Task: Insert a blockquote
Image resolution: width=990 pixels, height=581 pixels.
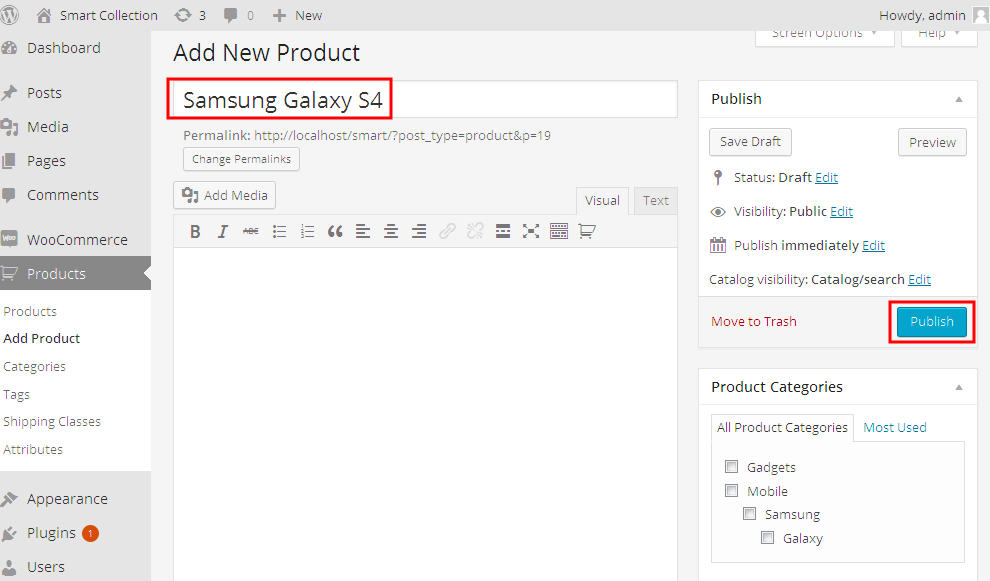Action: 335,232
